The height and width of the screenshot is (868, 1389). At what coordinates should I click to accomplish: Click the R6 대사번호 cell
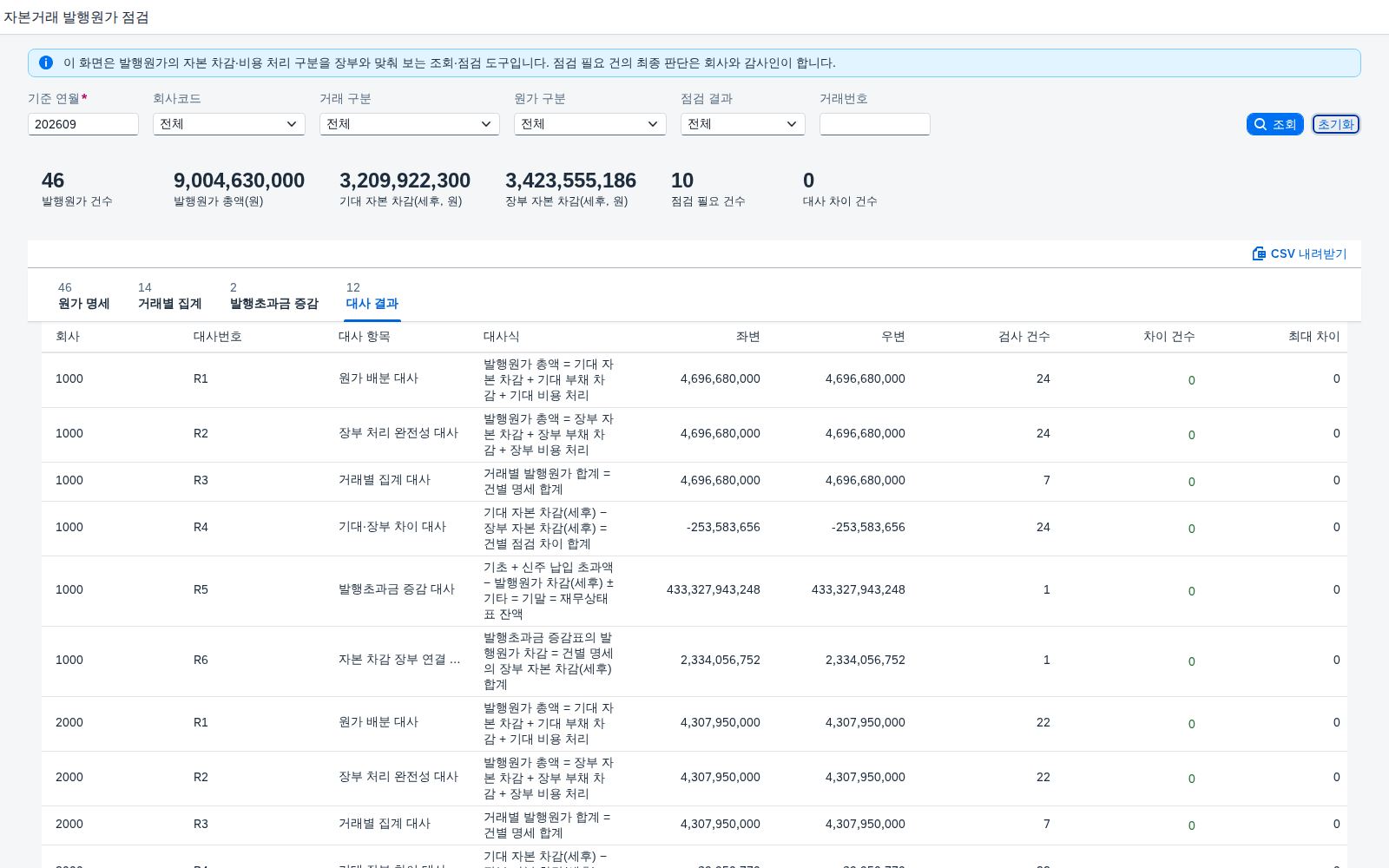201,660
